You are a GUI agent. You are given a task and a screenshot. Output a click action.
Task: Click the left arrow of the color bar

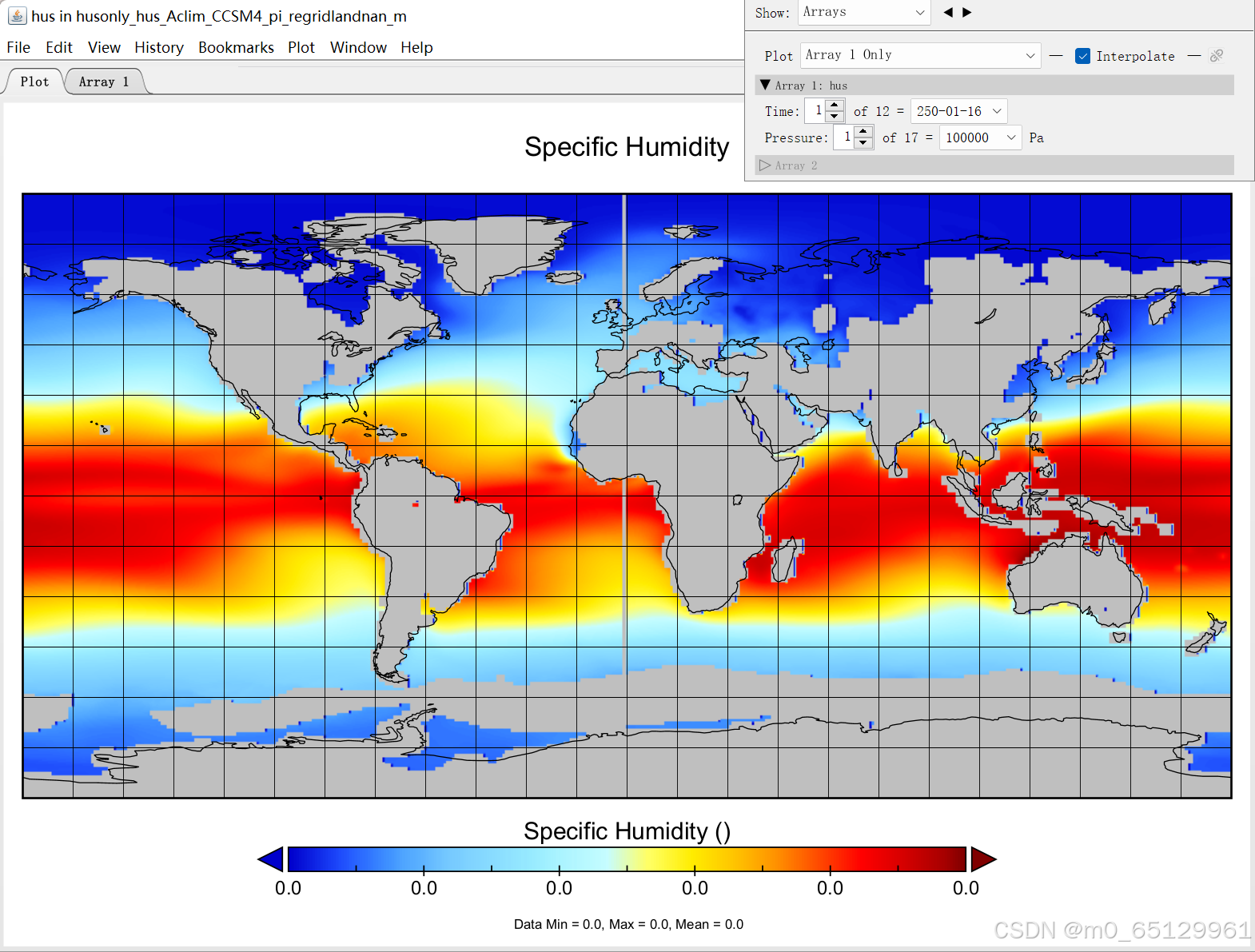[x=271, y=859]
